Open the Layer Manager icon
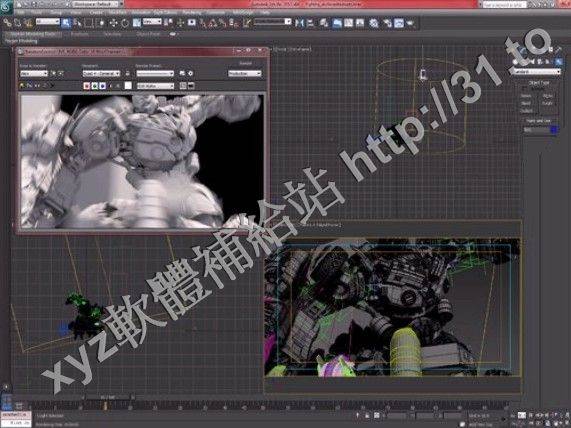Viewport: 571px width, 428px height. coord(324,23)
